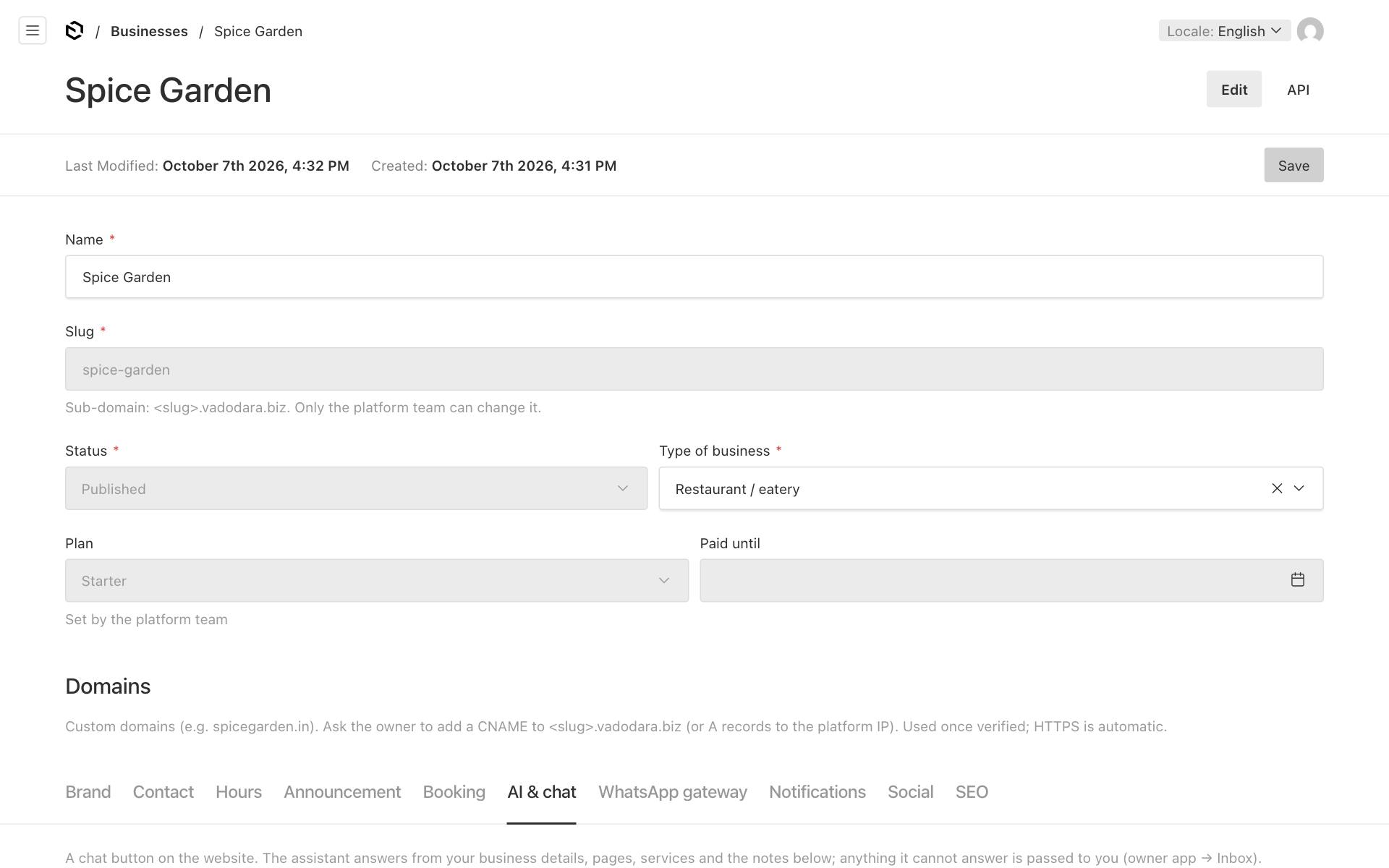Select the Edit view button
Screen dimensions: 1389x868
coord(1234,89)
